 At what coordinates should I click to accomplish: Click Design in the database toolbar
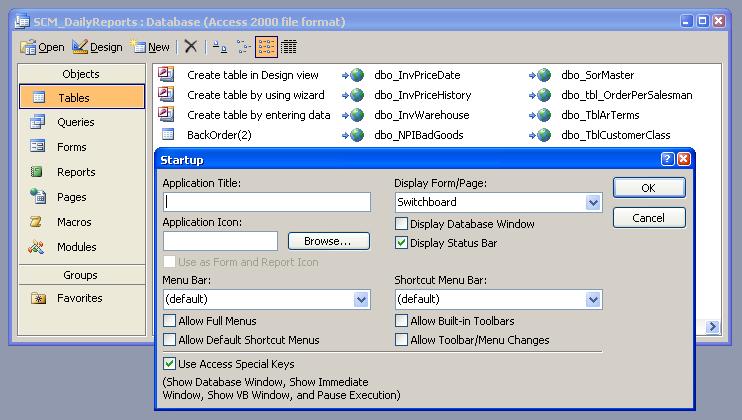[x=97, y=47]
